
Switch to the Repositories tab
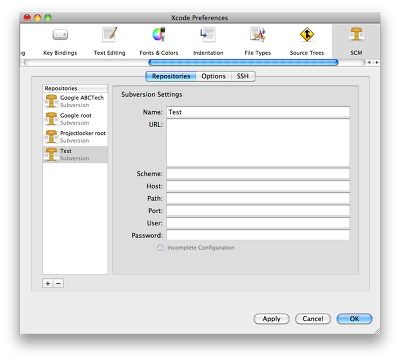pyautogui.click(x=171, y=76)
